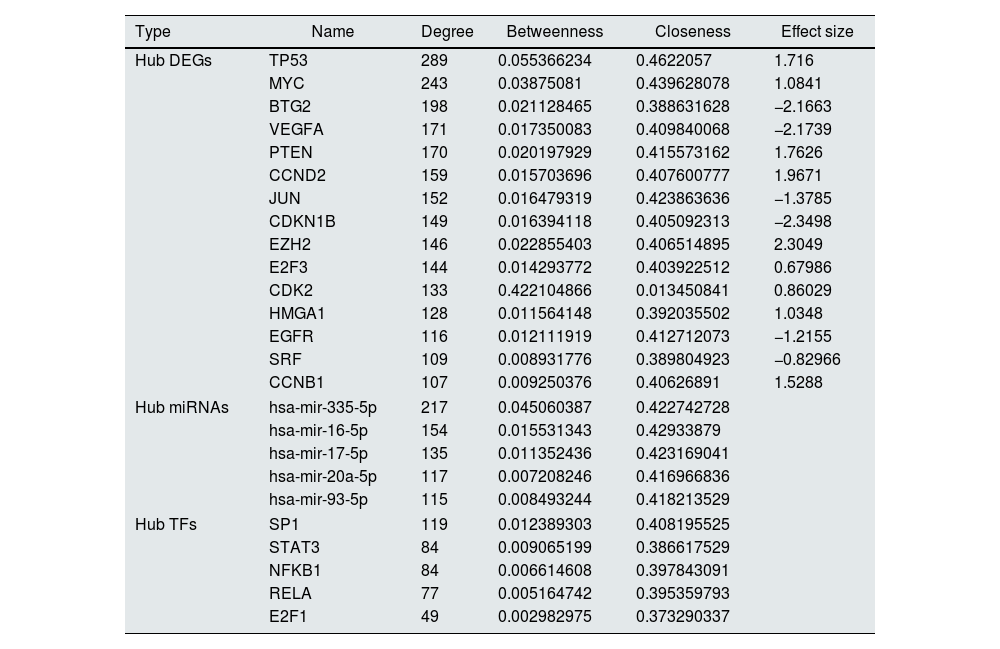Click EZH2 effect size value 2.3049
Image resolution: width=1000 pixels, height=649 pixels.
pyautogui.click(x=798, y=245)
